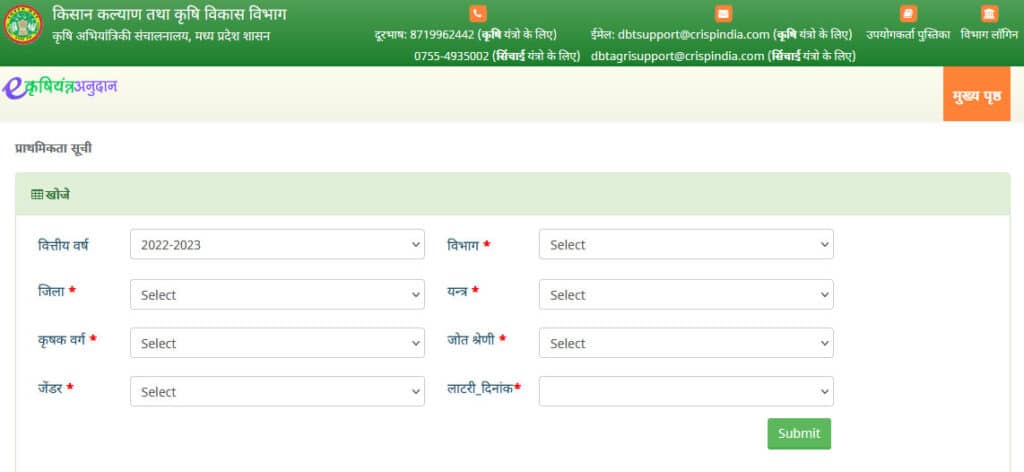Go to मुख्य पृष्ठ home tab
The height and width of the screenshot is (472, 1024).
976,94
